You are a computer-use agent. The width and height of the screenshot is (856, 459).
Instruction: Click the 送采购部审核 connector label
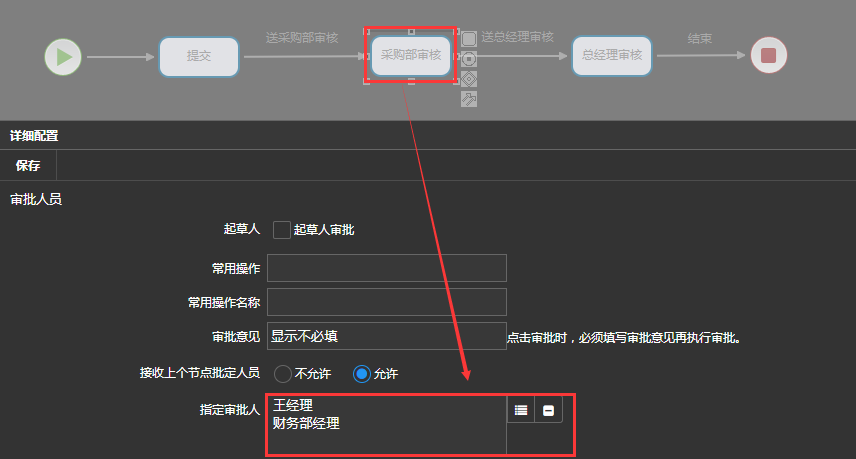coord(302,38)
